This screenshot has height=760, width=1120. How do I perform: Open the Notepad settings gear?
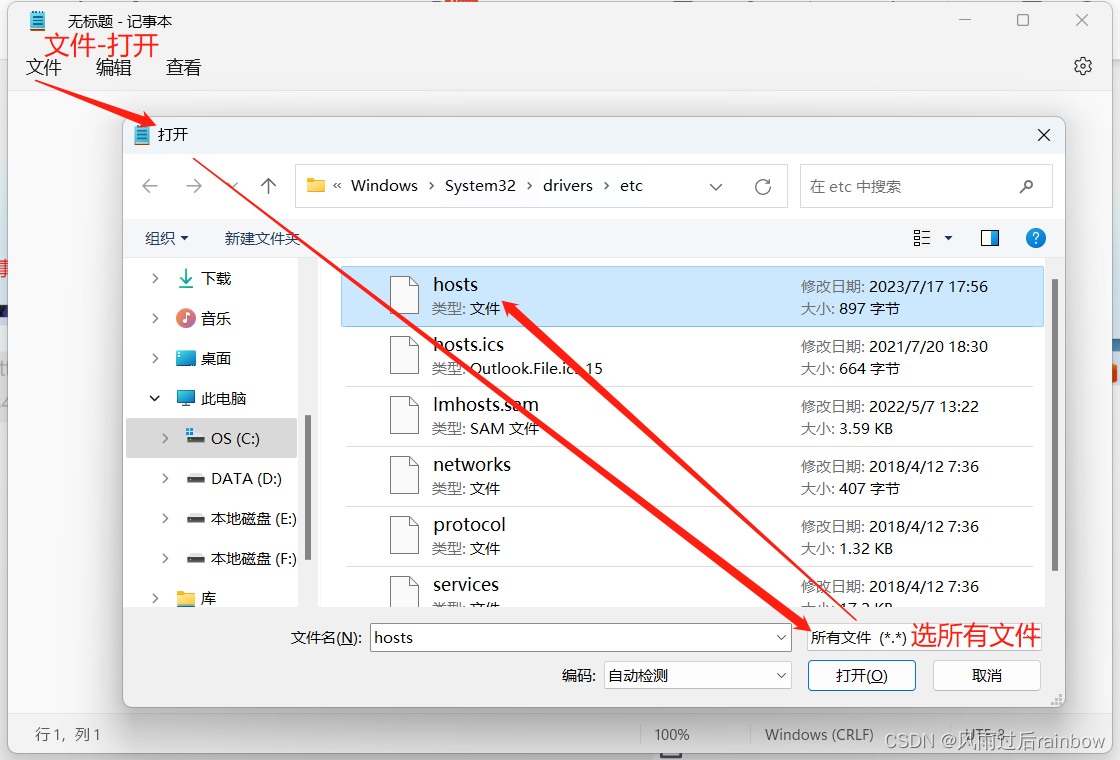click(1083, 66)
